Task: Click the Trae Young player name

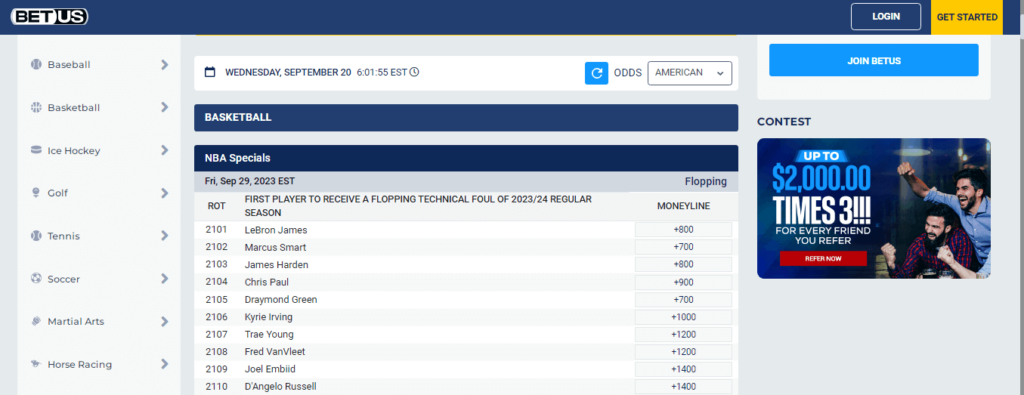Action: click(269, 334)
